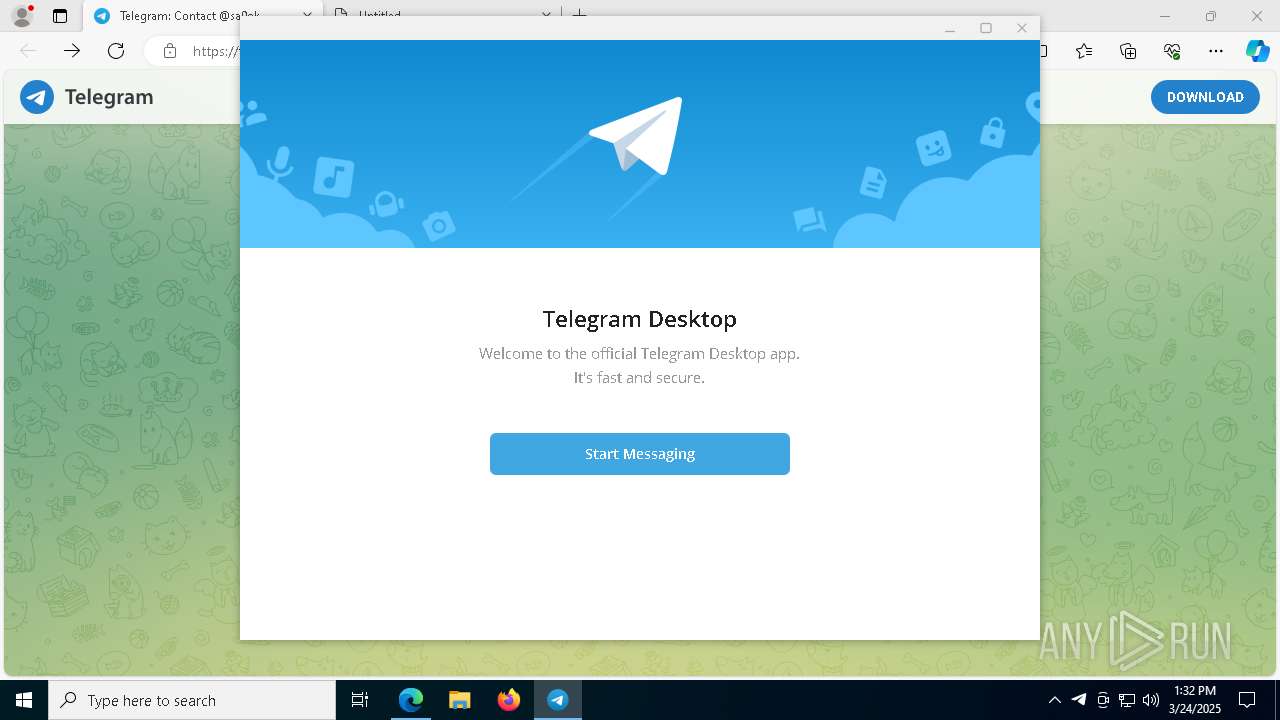Open Edge Settings and more menu

(1216, 51)
